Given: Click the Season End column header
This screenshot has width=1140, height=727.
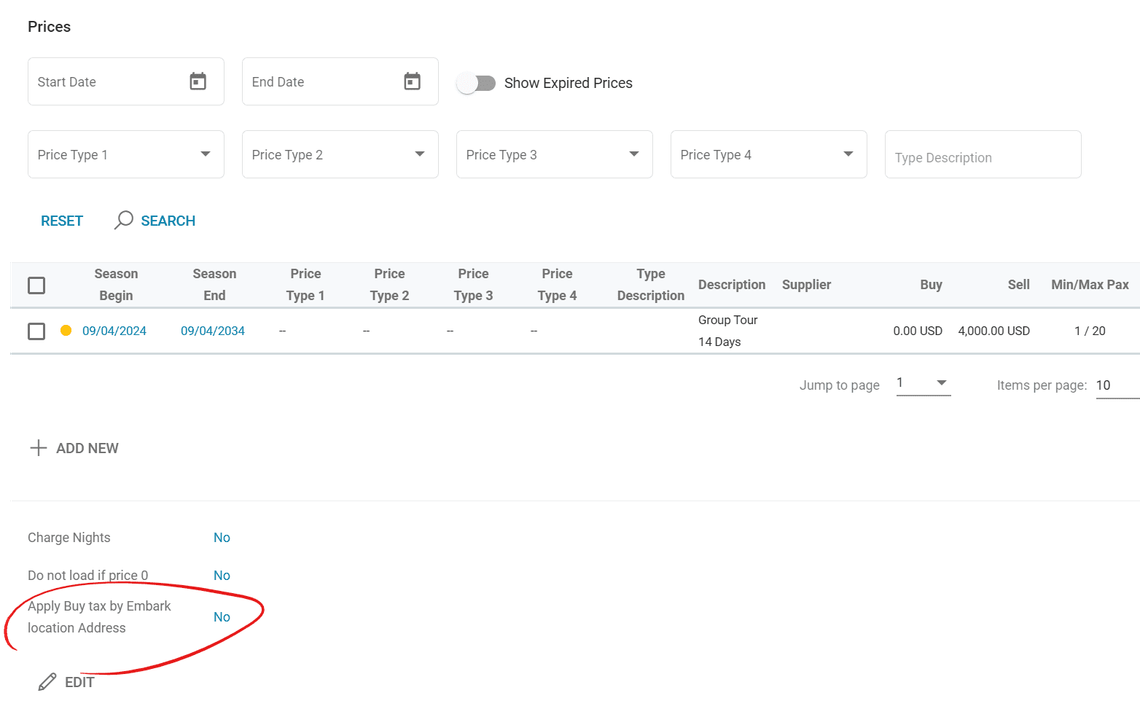Looking at the screenshot, I should 214,285.
